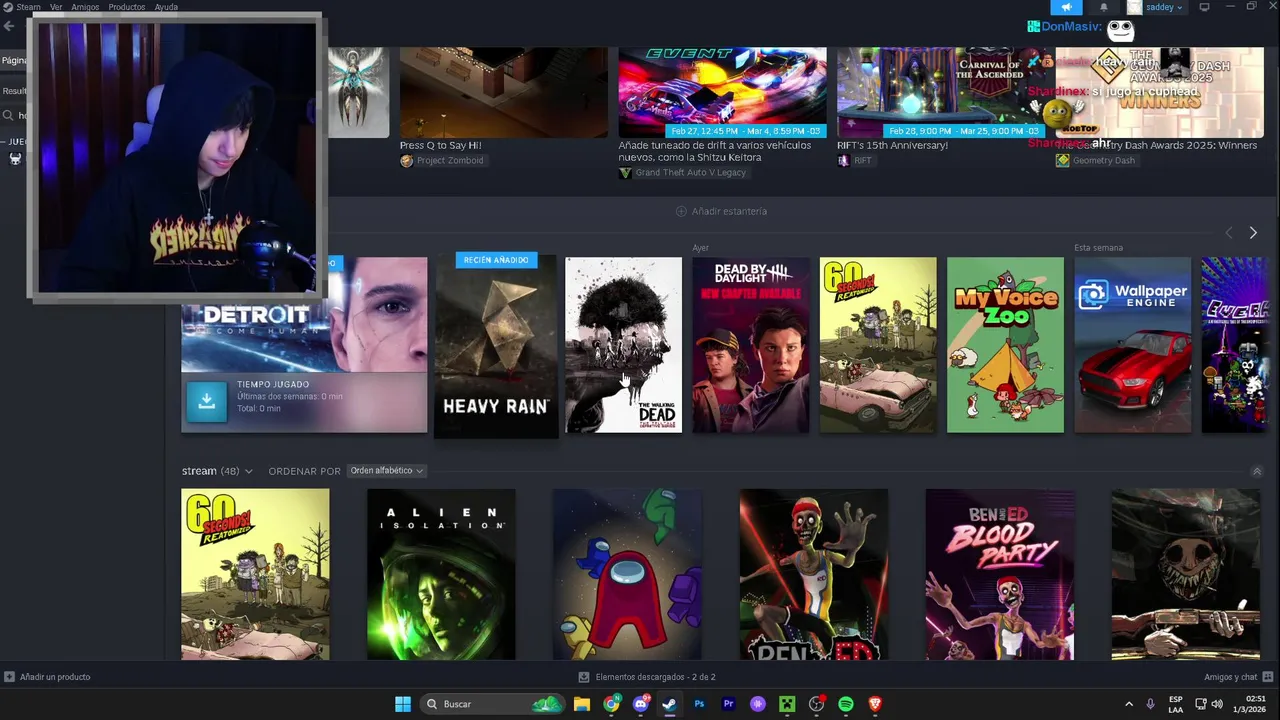Open Brave browser from taskbar
Image resolution: width=1280 pixels, height=720 pixels.
(875, 704)
